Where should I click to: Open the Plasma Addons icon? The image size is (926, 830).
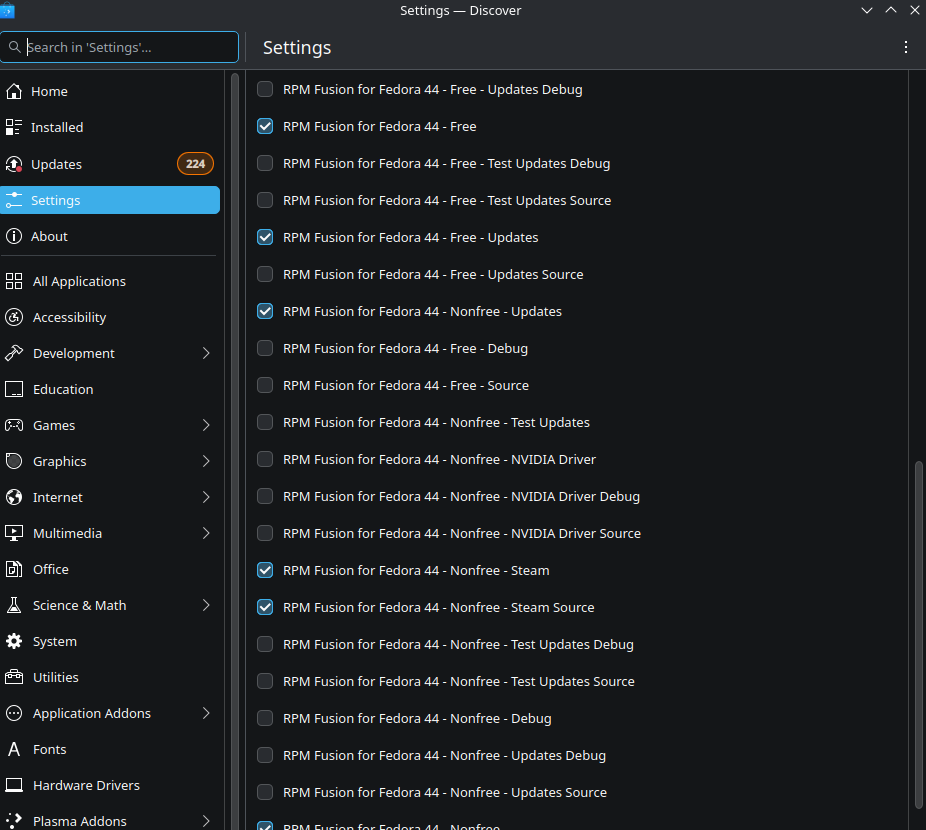14,821
